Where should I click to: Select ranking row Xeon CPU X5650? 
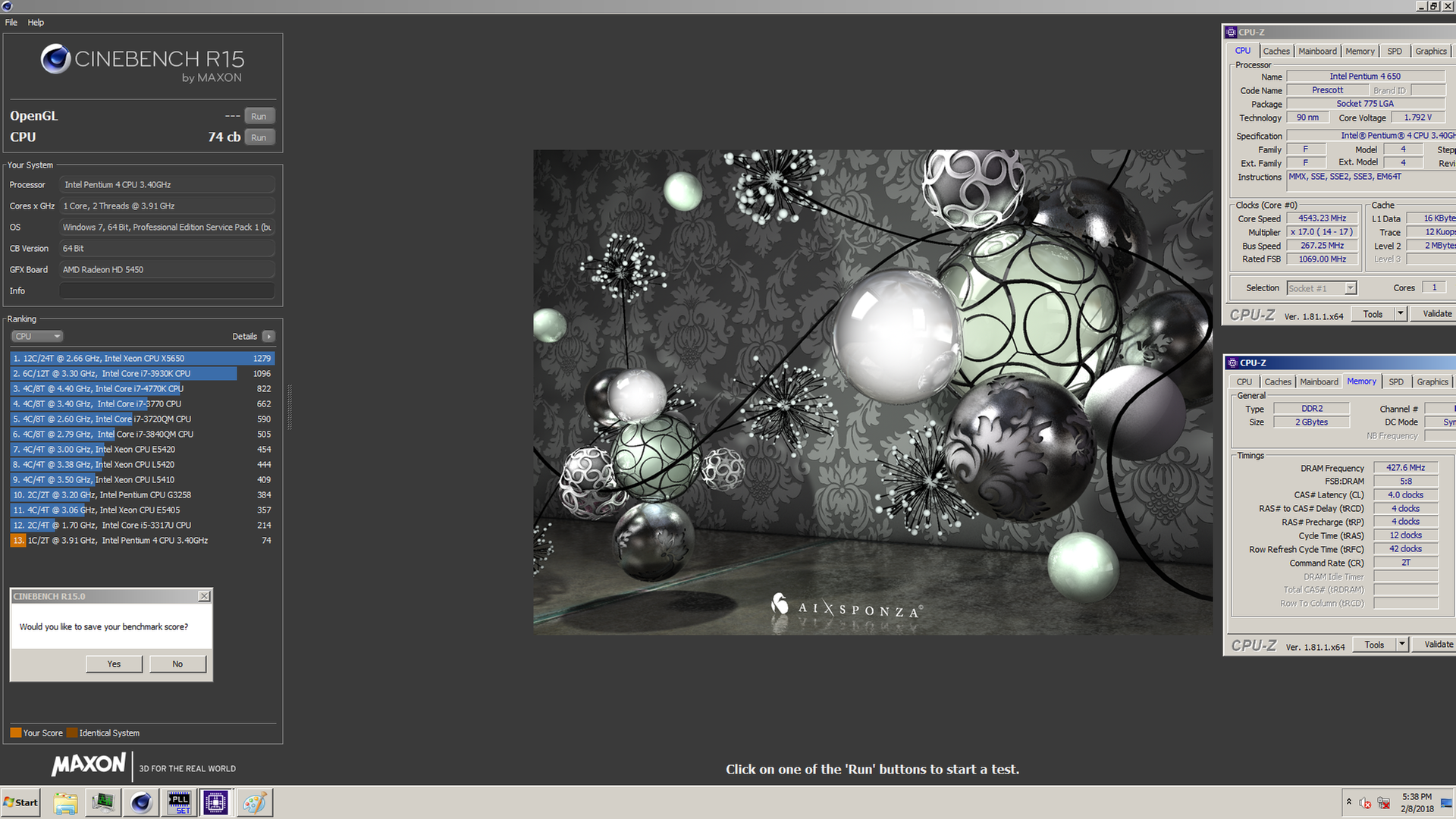(143, 358)
